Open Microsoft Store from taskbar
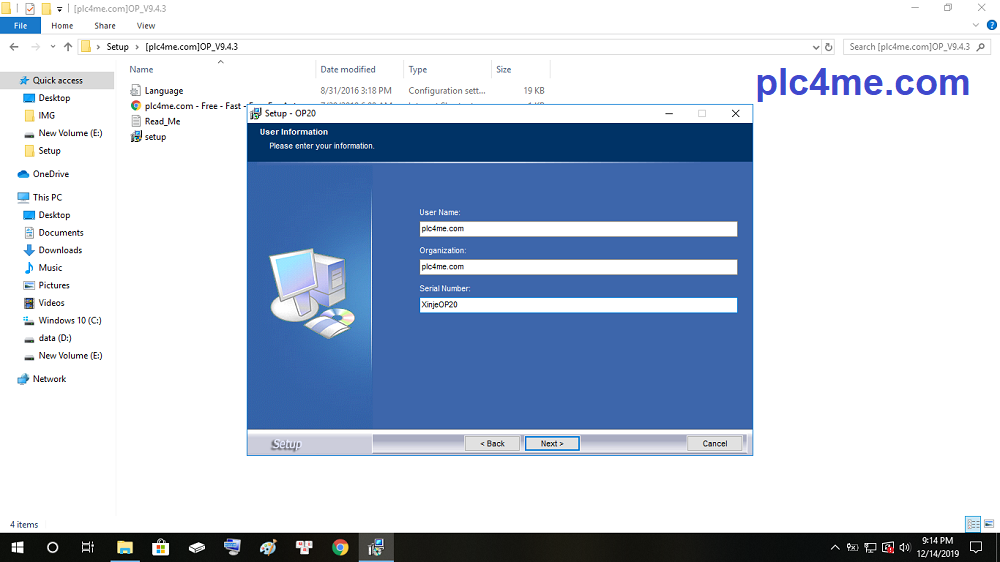The height and width of the screenshot is (562, 1000). pyautogui.click(x=160, y=547)
